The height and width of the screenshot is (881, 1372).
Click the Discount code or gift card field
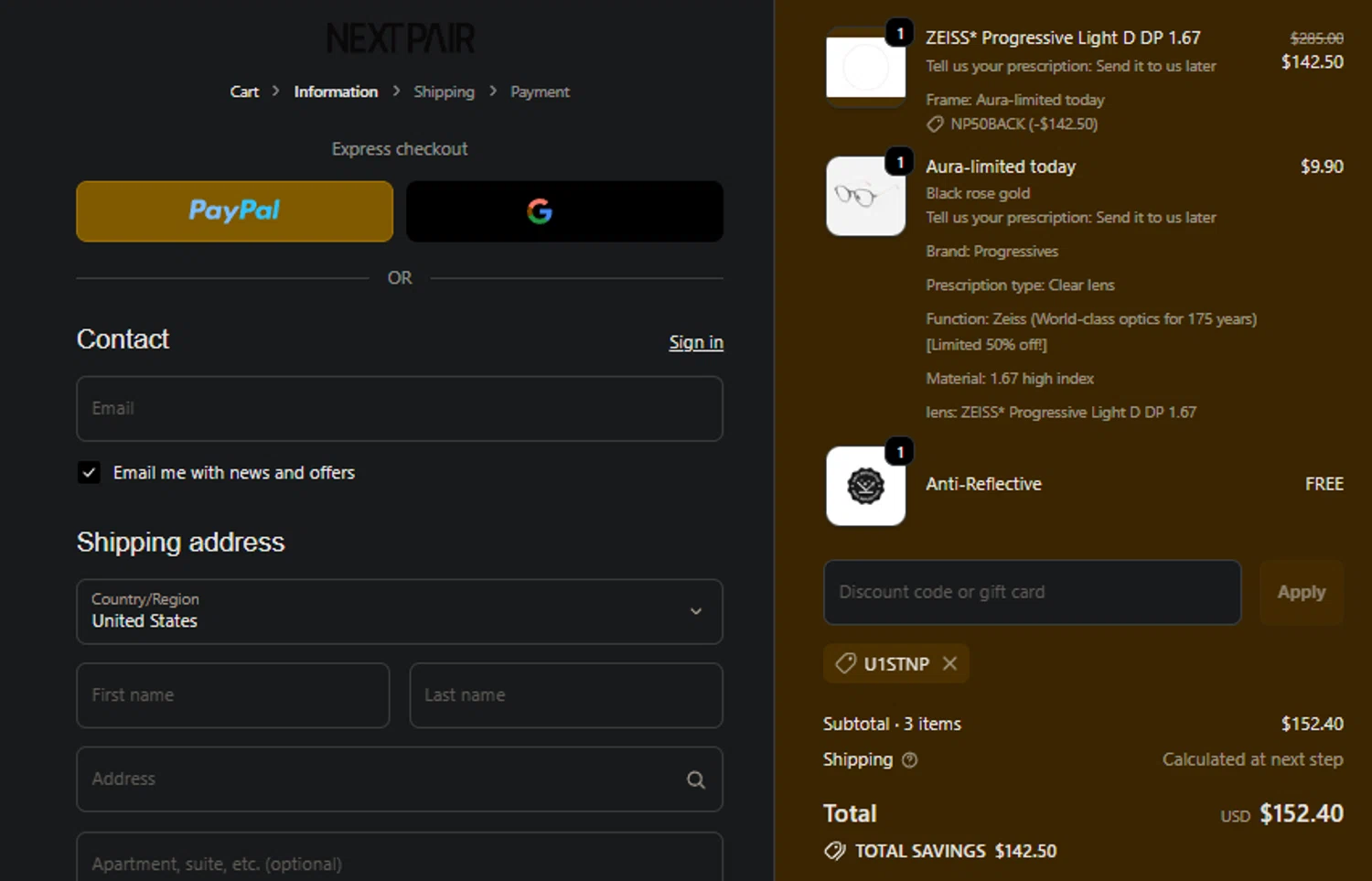tap(1033, 592)
